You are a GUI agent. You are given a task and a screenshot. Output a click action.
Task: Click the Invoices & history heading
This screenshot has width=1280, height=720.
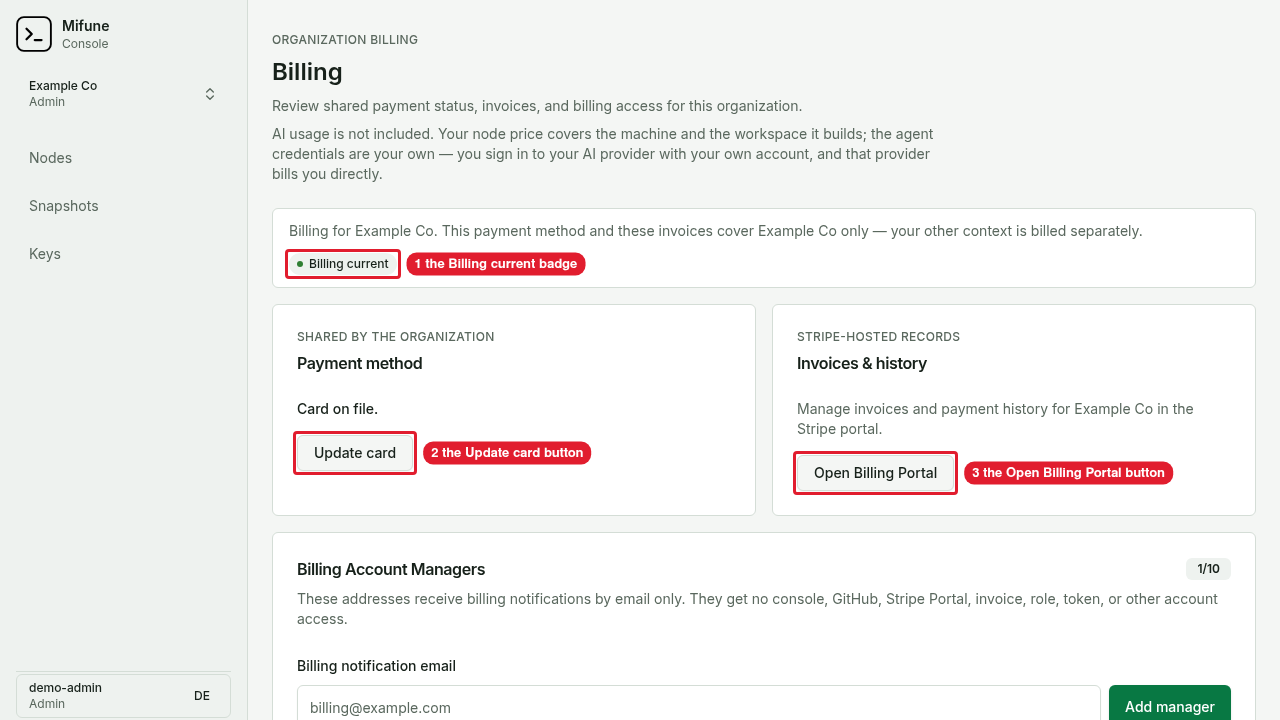pyautogui.click(x=862, y=363)
